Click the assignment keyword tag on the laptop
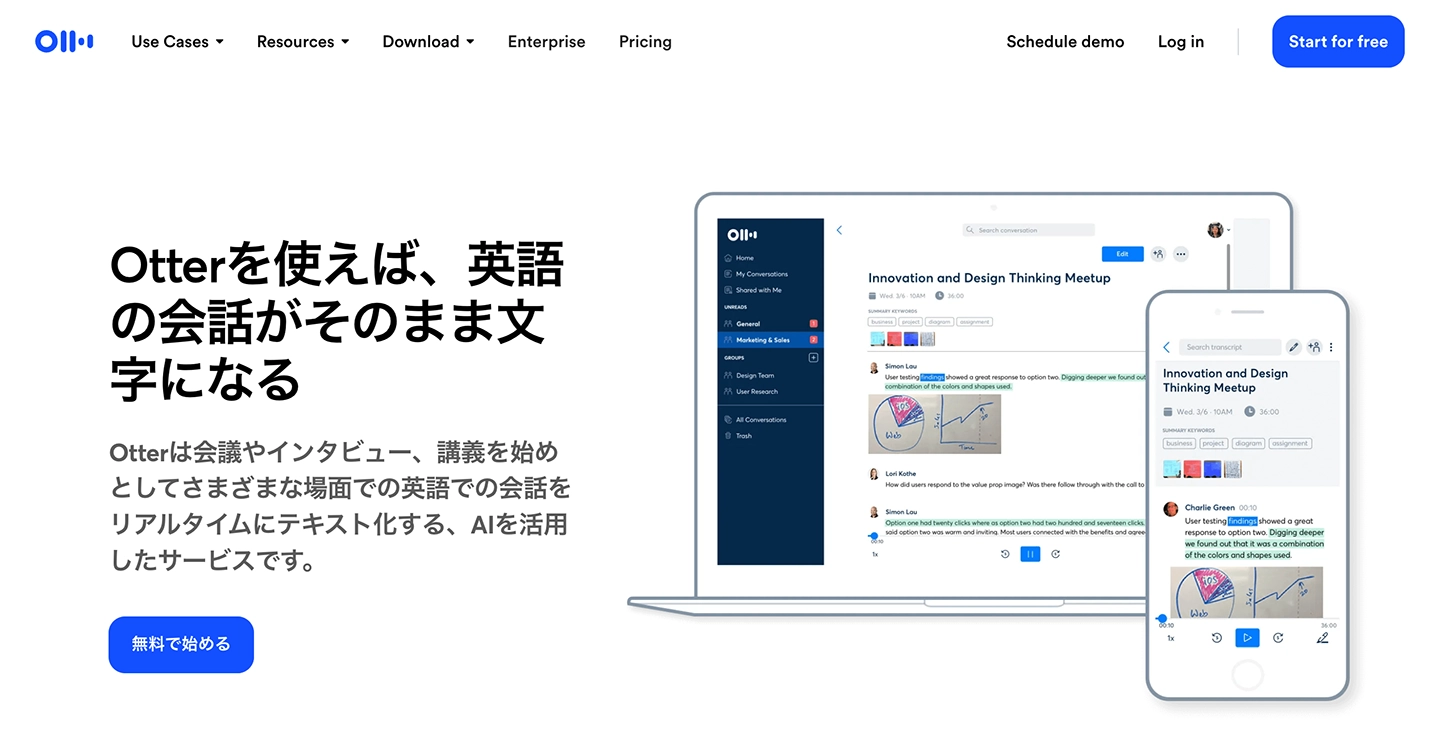Screen dimensions: 1440x738 (x=975, y=322)
